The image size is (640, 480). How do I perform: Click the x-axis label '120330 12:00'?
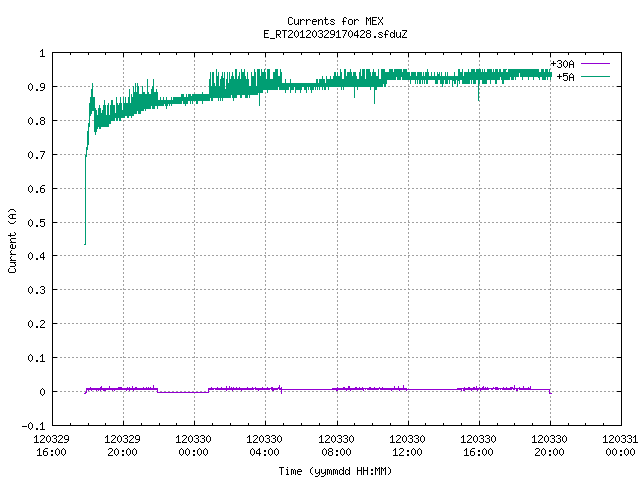[x=407, y=446]
